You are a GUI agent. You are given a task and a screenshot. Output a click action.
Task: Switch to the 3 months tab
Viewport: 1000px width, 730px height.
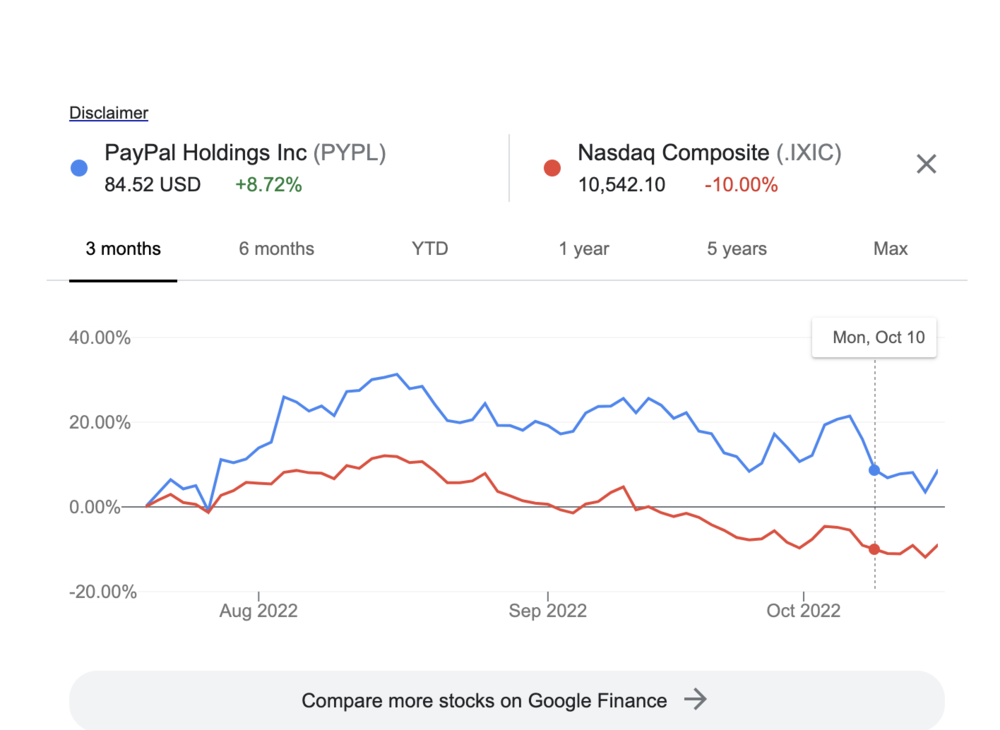[x=123, y=249]
